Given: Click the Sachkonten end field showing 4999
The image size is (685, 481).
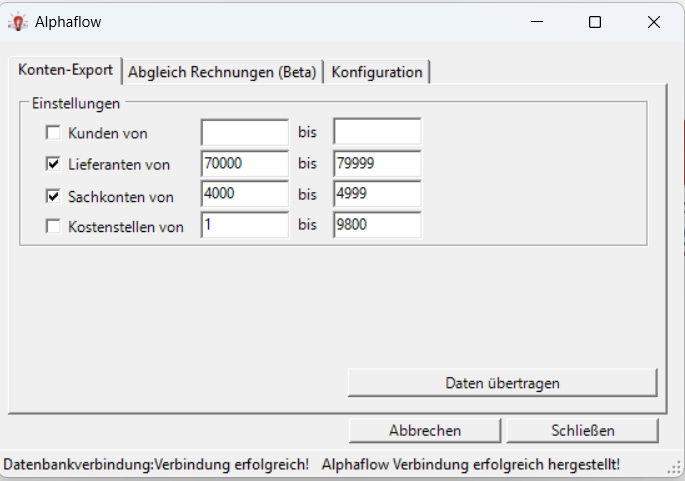Looking at the screenshot, I should tap(376, 194).
